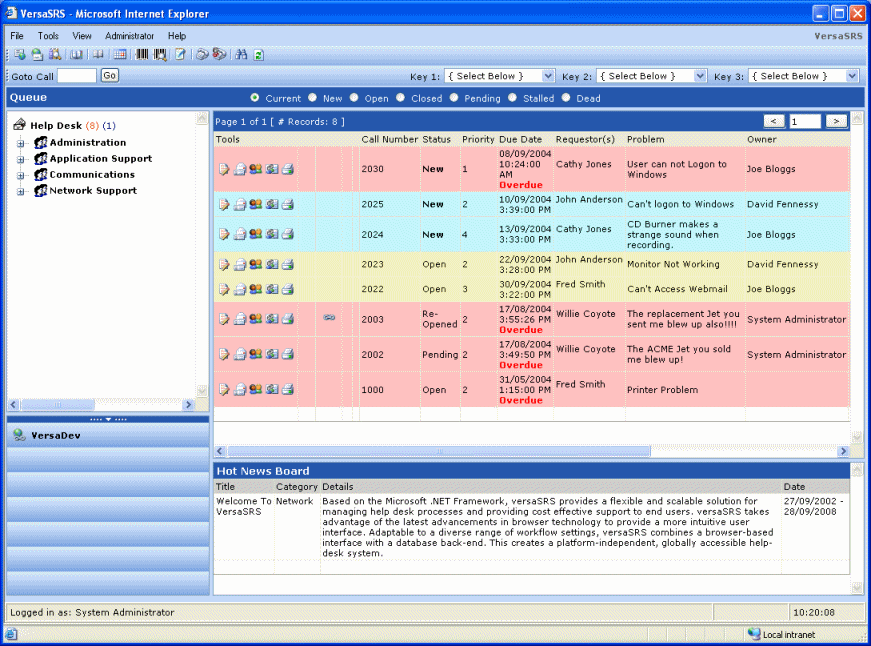This screenshot has height=646, width=871.
Task: Click the edit pencil icon for call 2030
Action: (224, 169)
